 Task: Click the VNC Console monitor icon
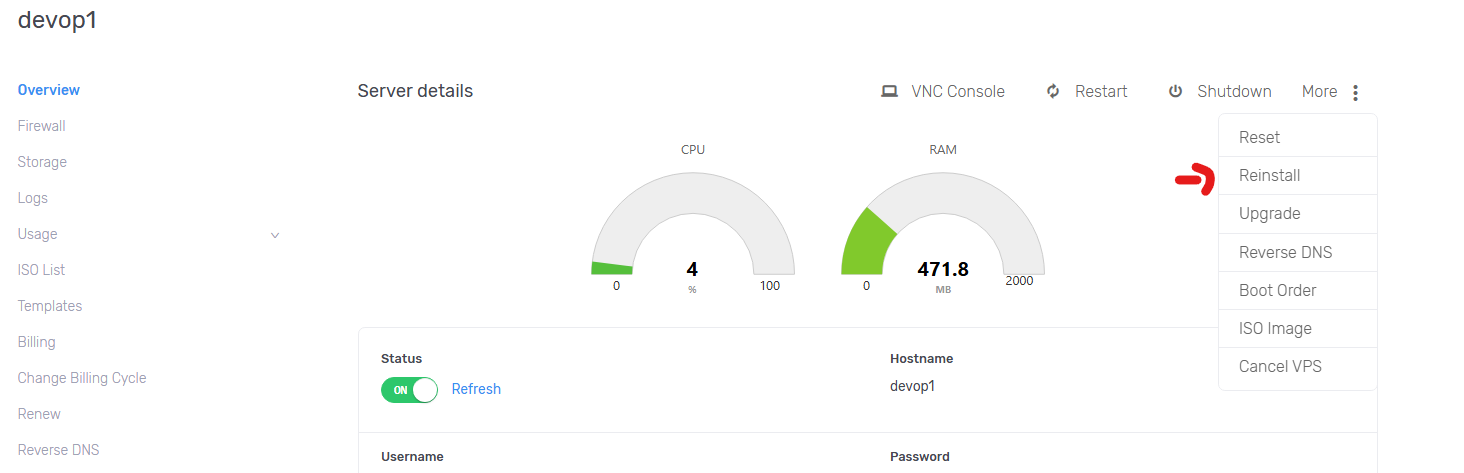[889, 92]
